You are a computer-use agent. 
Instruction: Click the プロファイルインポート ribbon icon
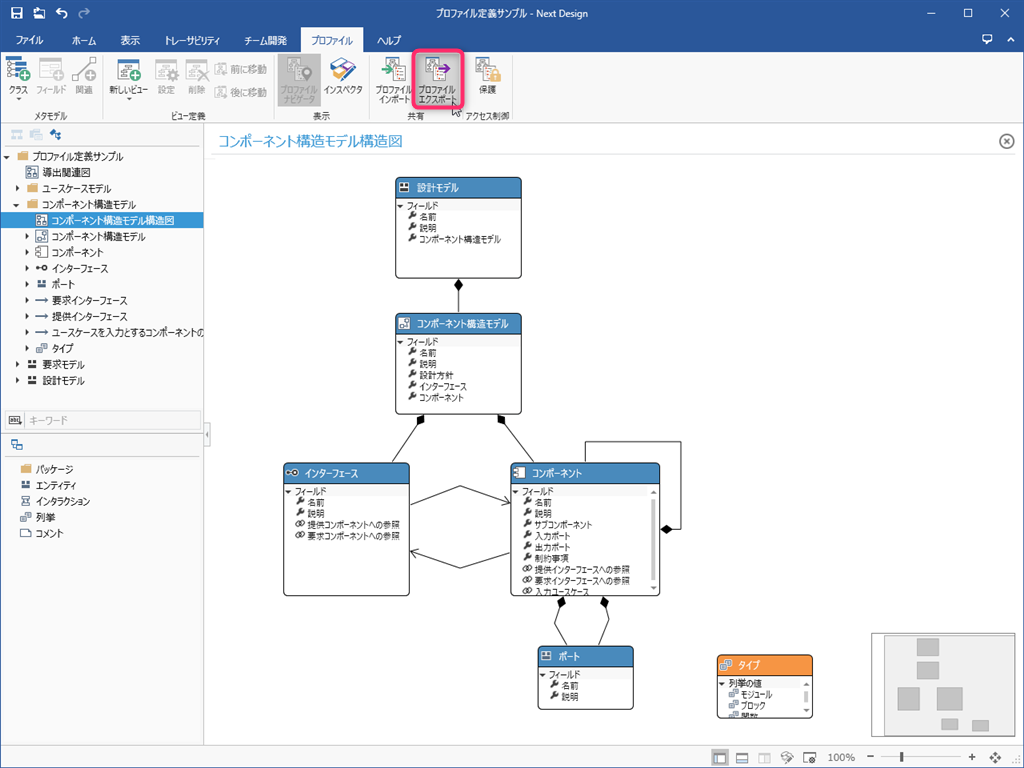(x=393, y=80)
